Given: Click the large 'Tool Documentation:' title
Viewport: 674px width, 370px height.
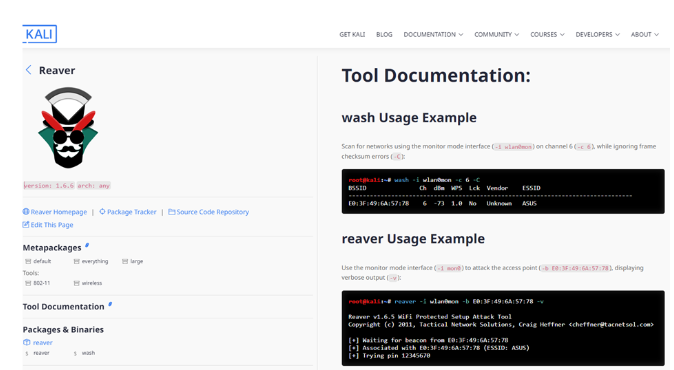Looking at the screenshot, I should (436, 76).
